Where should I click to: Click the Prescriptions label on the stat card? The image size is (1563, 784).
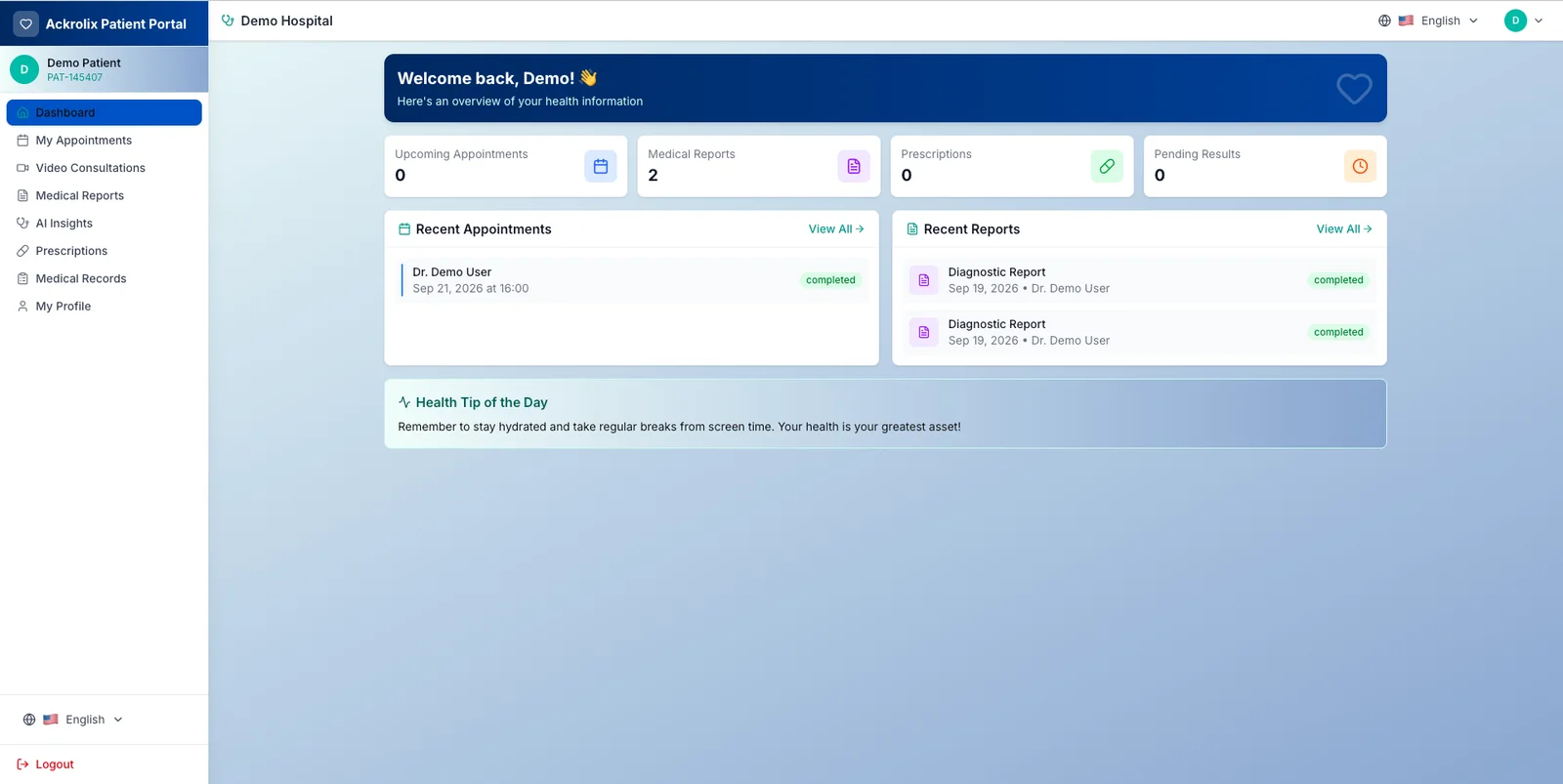(936, 154)
